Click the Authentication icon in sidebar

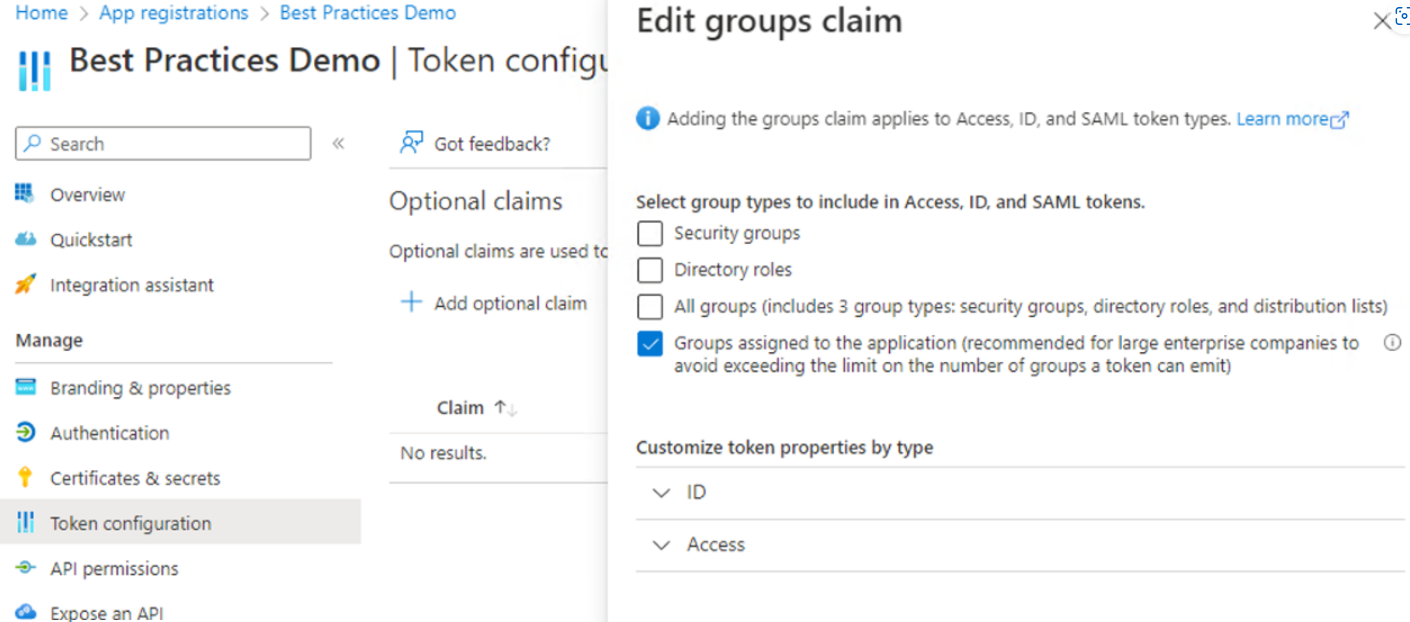click(25, 433)
